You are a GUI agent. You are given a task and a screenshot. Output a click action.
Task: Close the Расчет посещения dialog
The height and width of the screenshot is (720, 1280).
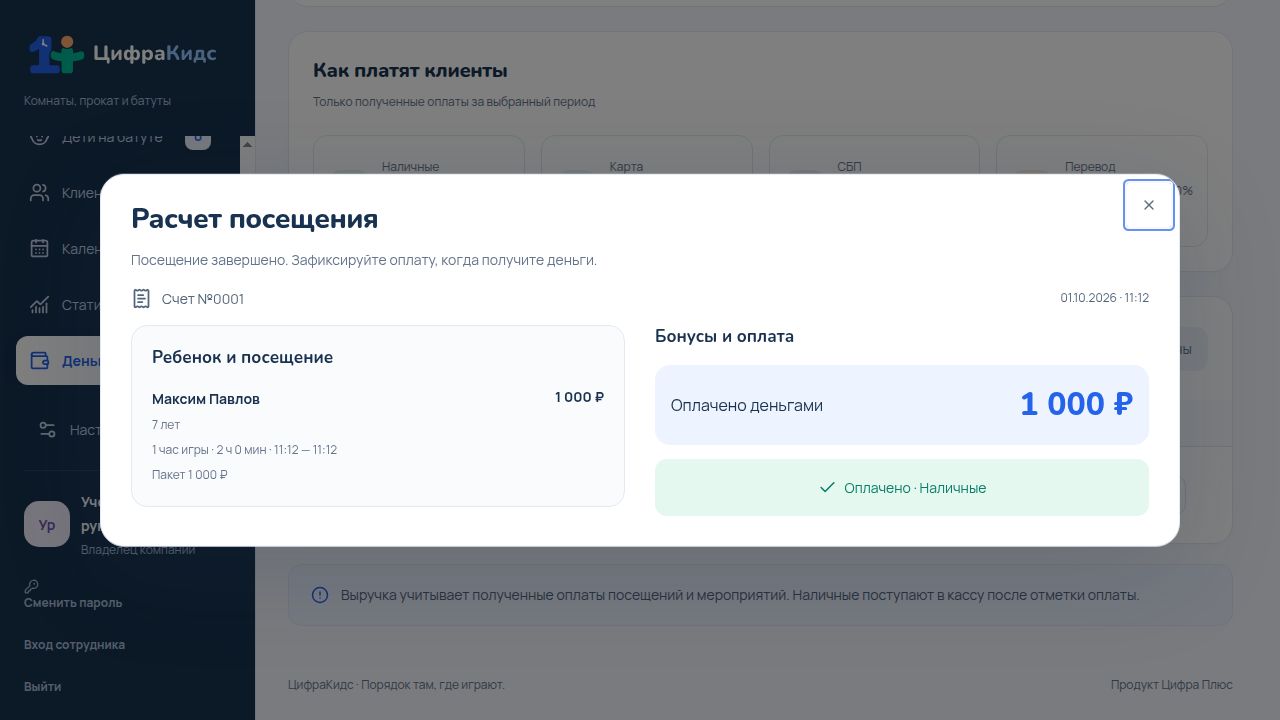pyautogui.click(x=1148, y=205)
